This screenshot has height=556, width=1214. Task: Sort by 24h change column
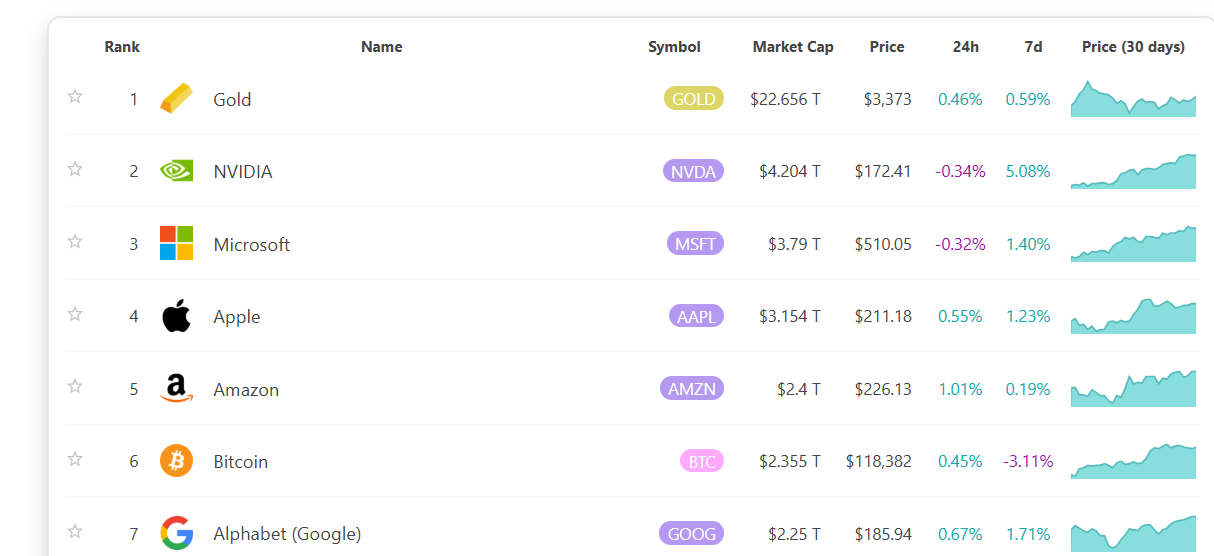click(x=966, y=47)
